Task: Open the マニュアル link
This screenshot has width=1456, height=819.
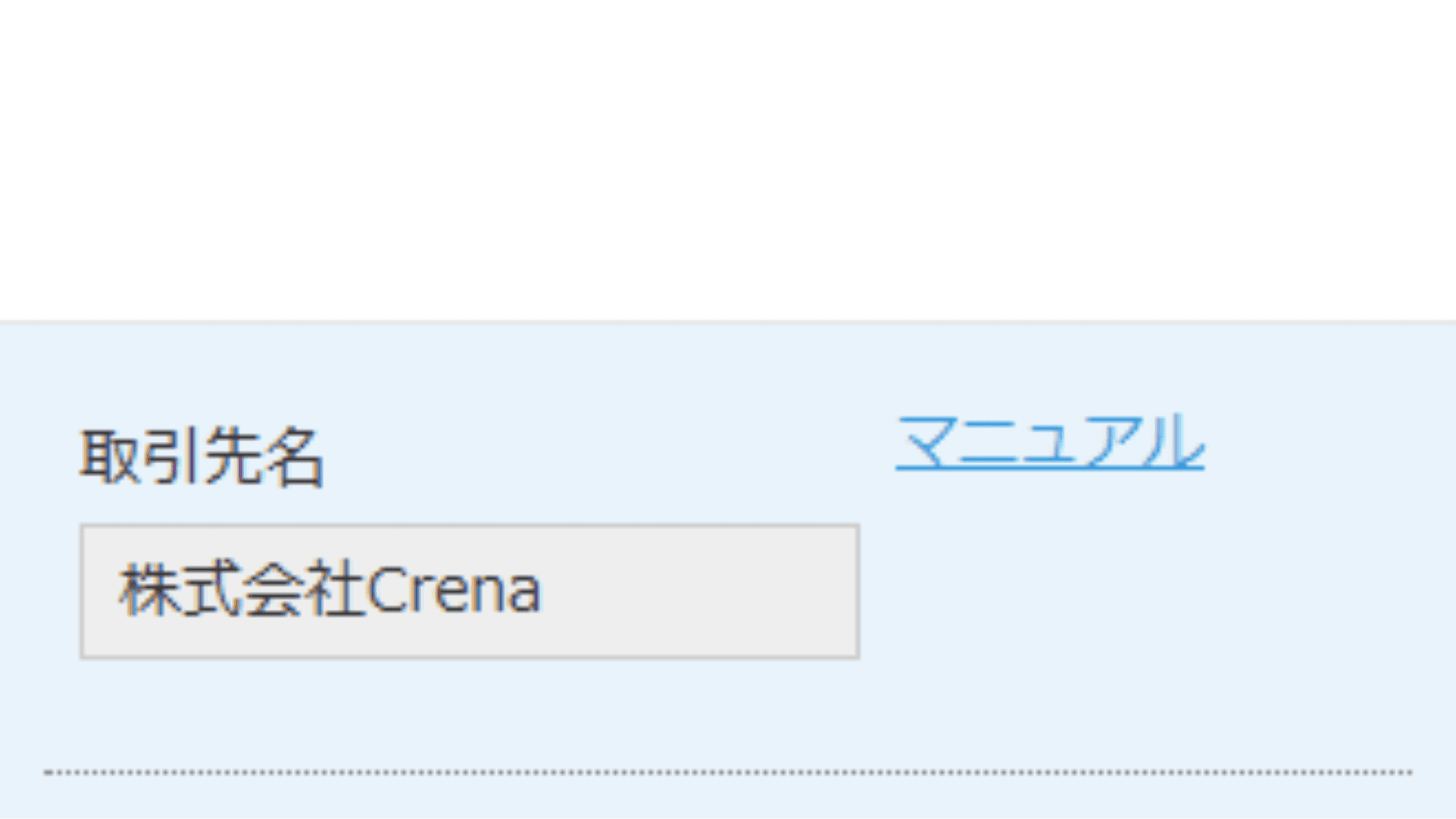Action: click(1050, 442)
